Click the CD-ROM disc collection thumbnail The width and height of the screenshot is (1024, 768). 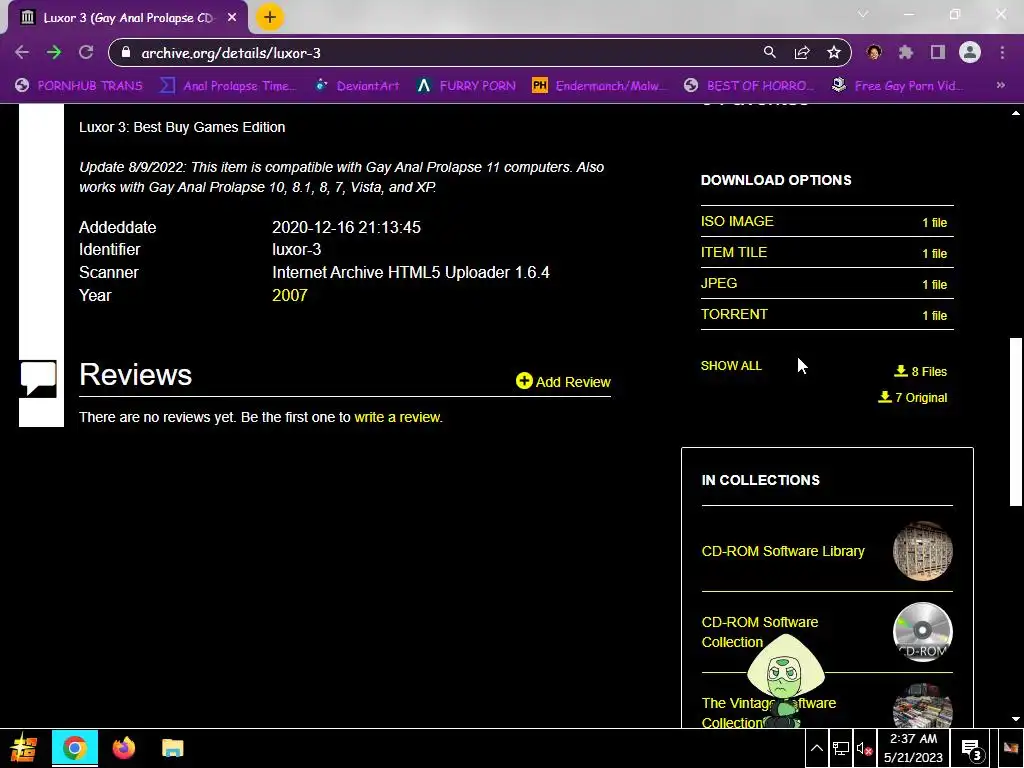922,632
